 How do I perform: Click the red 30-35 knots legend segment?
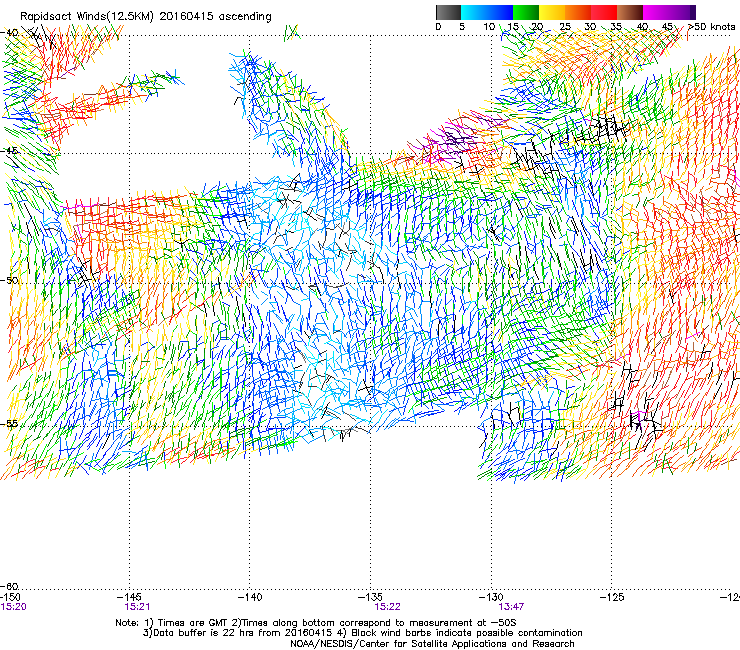[x=604, y=12]
